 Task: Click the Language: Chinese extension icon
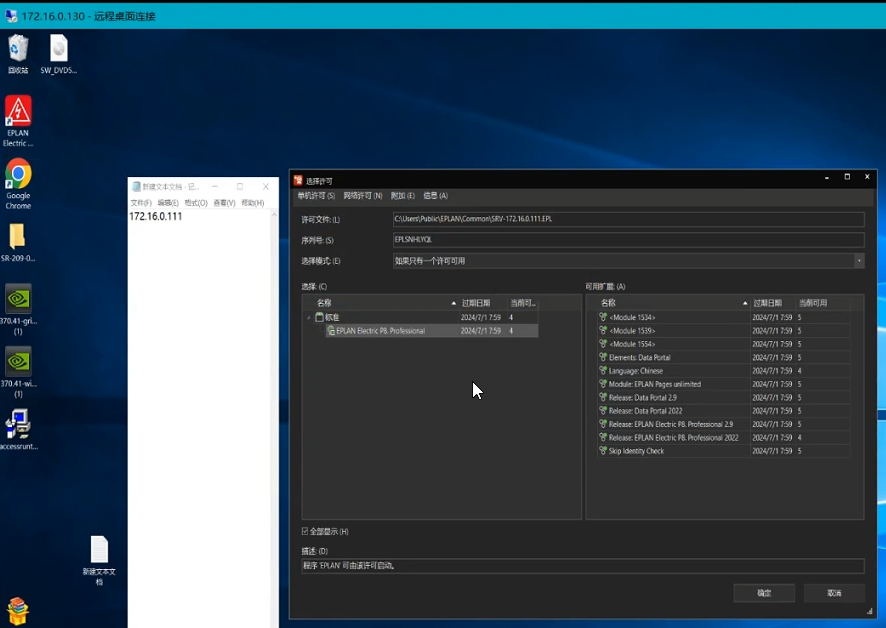pyautogui.click(x=603, y=371)
